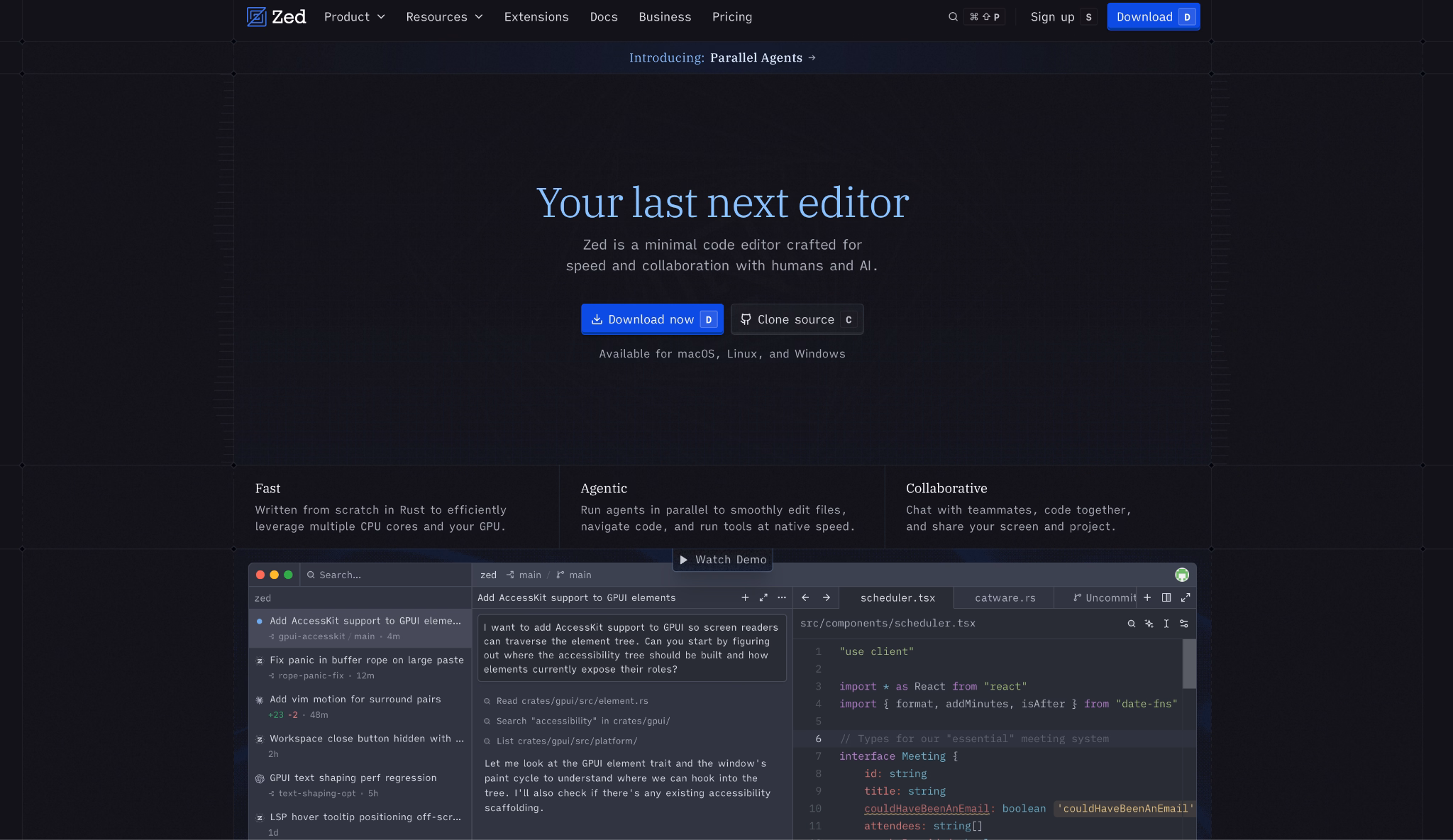Select 'Add vim motion for surround pairs' thread
Image resolution: width=1453 pixels, height=840 pixels.
(360, 707)
